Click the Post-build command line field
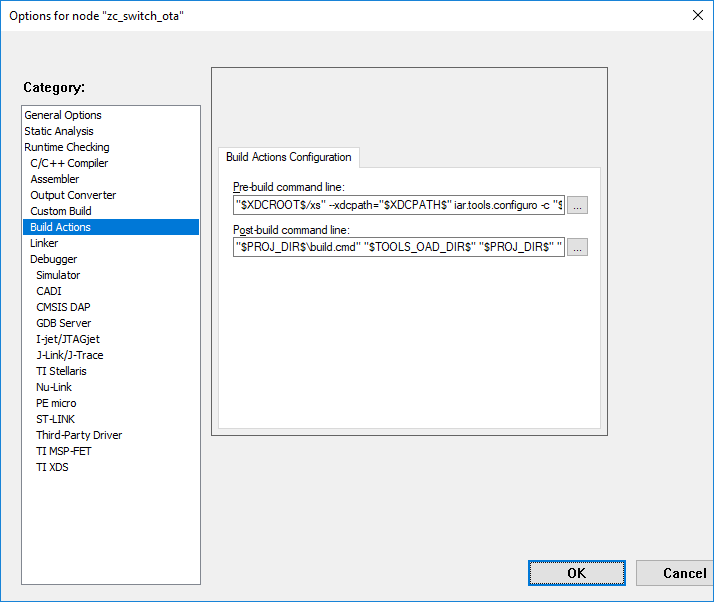The image size is (714, 604). click(x=398, y=247)
